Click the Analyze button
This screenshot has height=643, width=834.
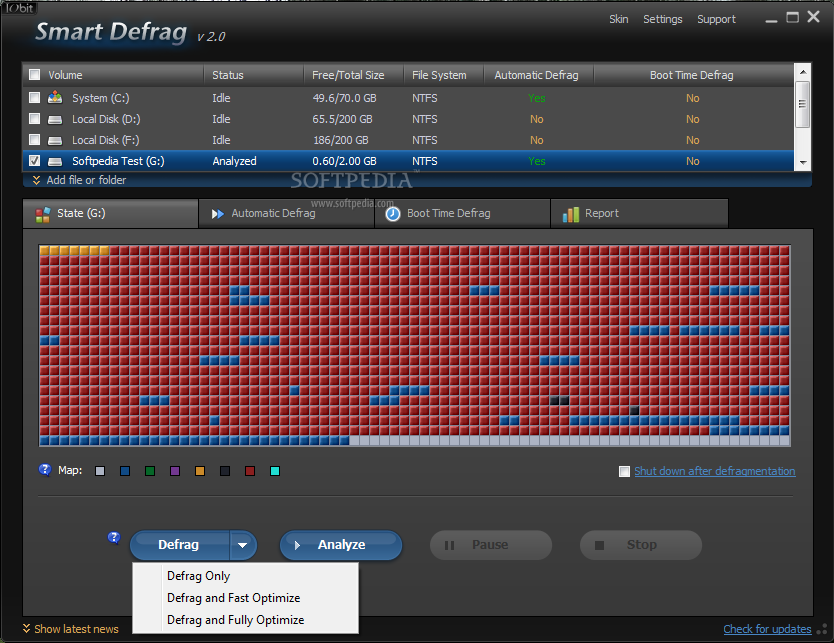pyautogui.click(x=341, y=545)
